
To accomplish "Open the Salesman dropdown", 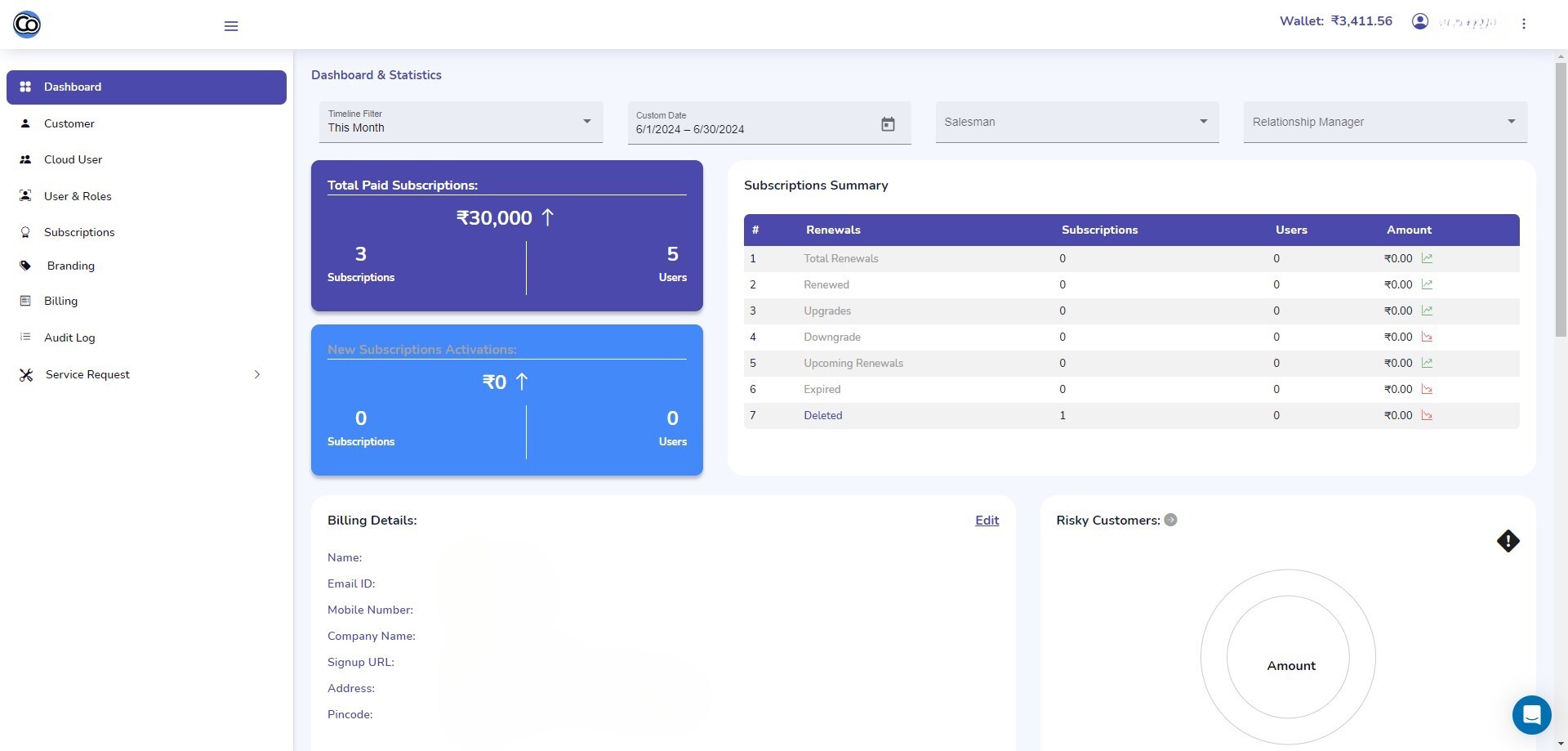I will pyautogui.click(x=1077, y=122).
